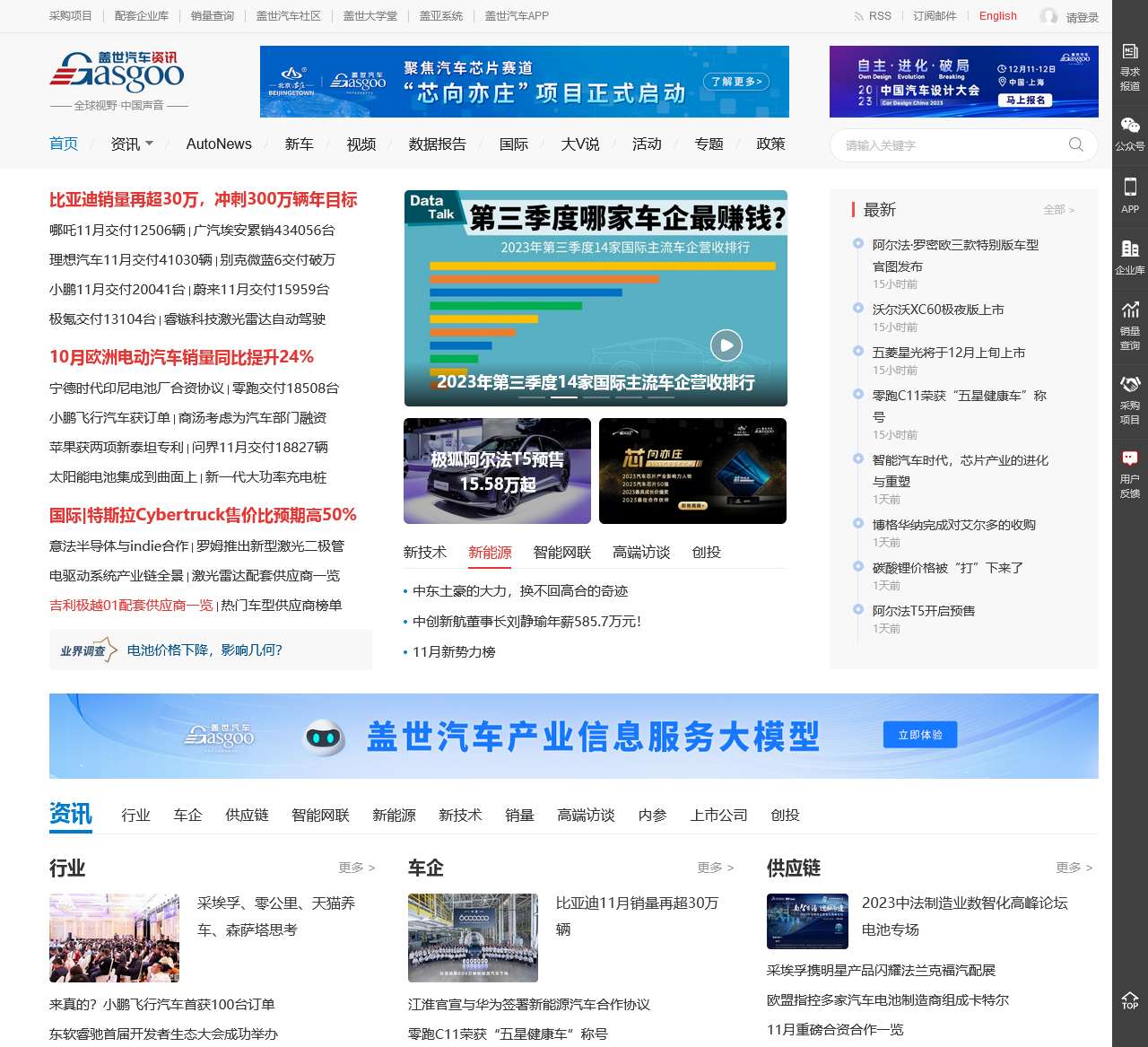
Task: Open the 采购项目 handshake sidebar icon
Action: coord(1130,399)
